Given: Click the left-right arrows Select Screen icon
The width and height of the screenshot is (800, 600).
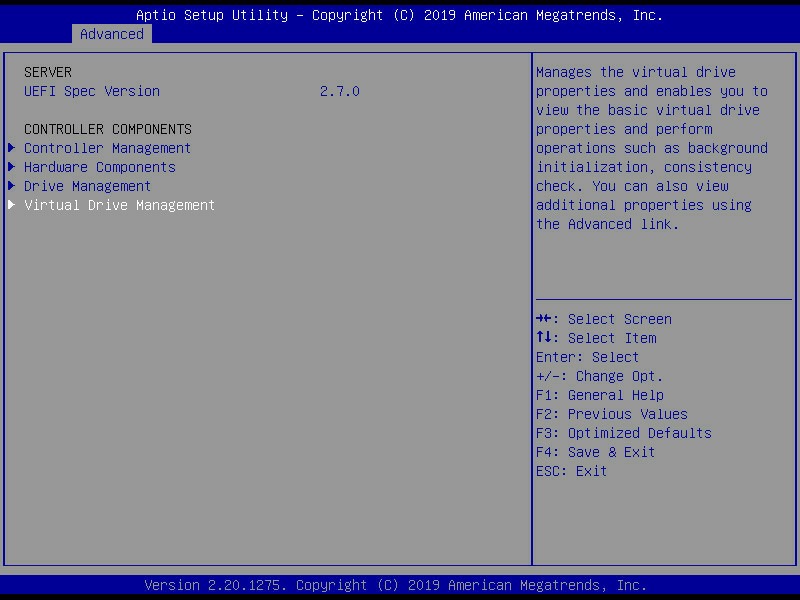Looking at the screenshot, I should coord(543,318).
